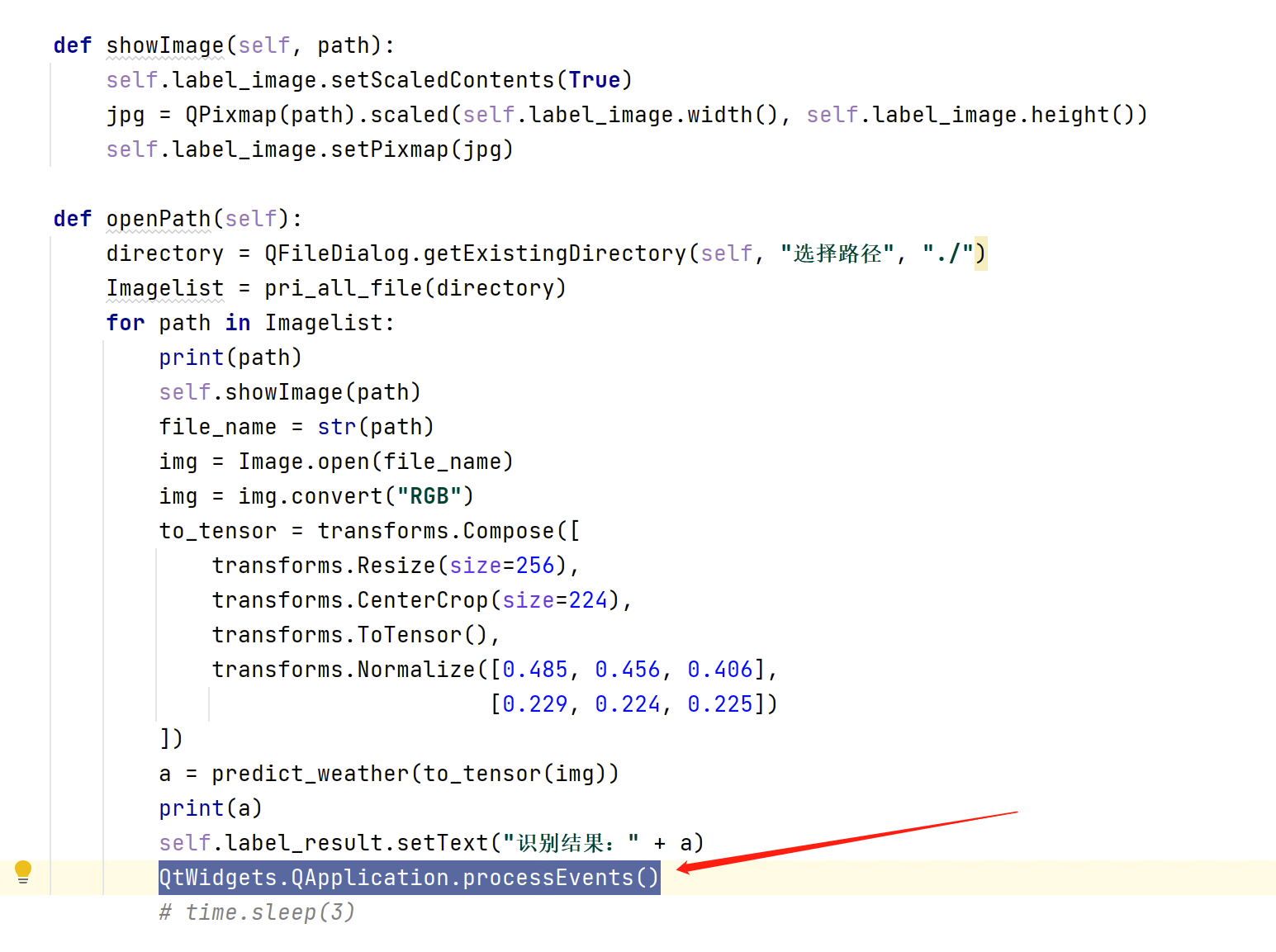Click the commented '# time.sleep(3)' line
Viewport: 1276px width, 952px height.
click(257, 912)
